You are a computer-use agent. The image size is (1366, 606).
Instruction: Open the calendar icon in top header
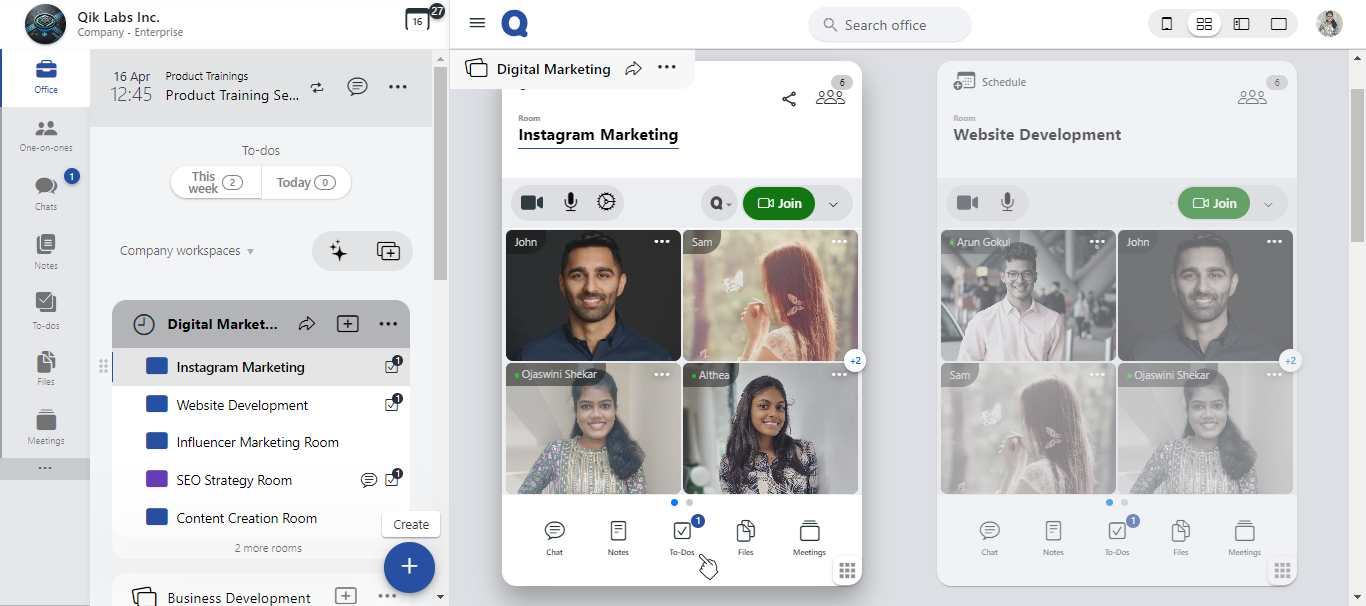point(417,20)
